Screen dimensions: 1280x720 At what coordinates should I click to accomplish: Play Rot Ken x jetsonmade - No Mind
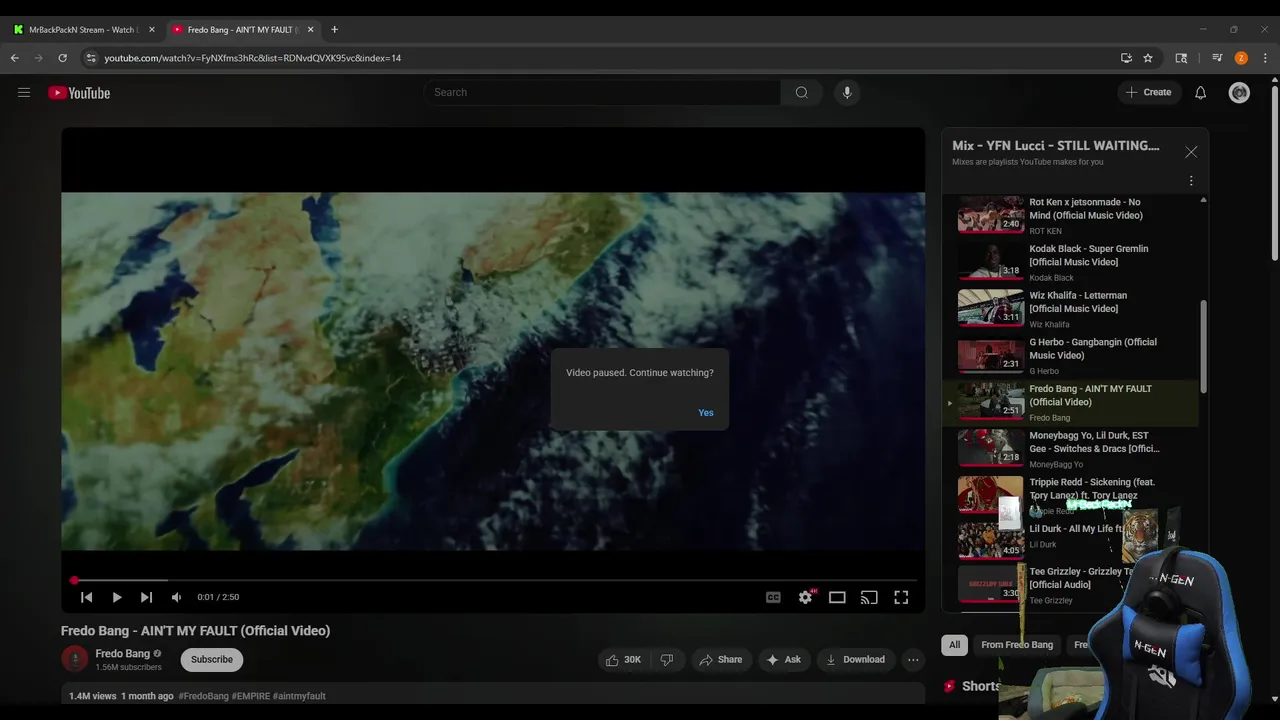[x=1071, y=215]
